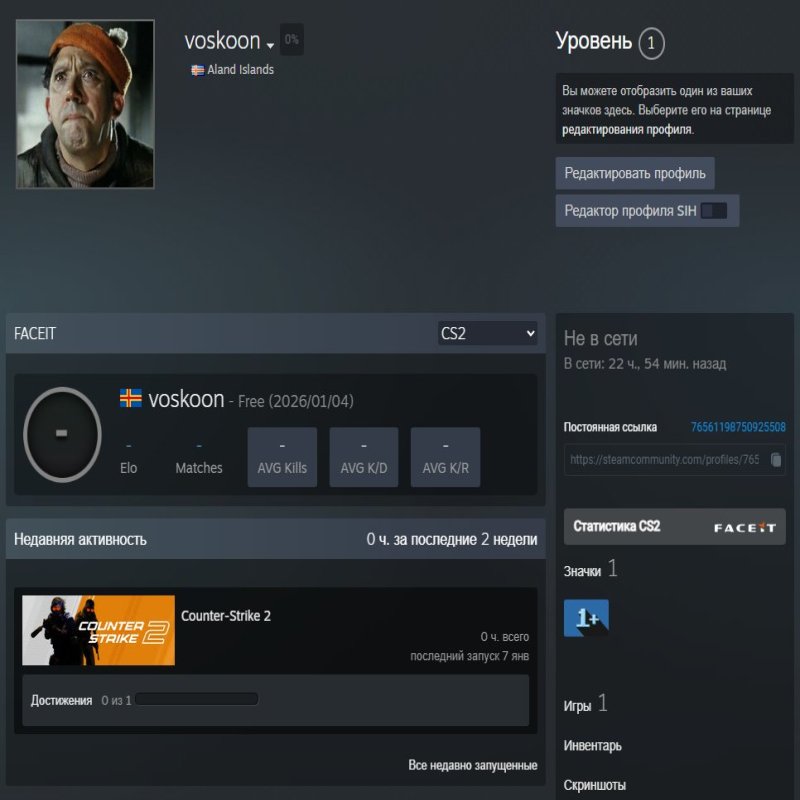Open the CS2 game selector dropdown

[x=486, y=332]
